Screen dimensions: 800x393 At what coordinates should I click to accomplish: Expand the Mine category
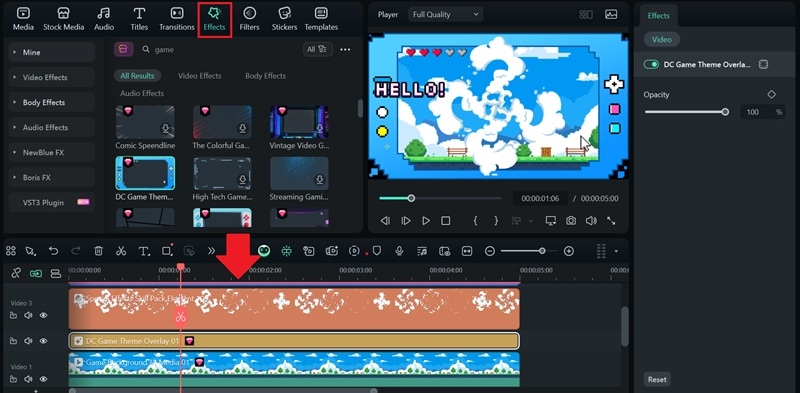(x=52, y=52)
